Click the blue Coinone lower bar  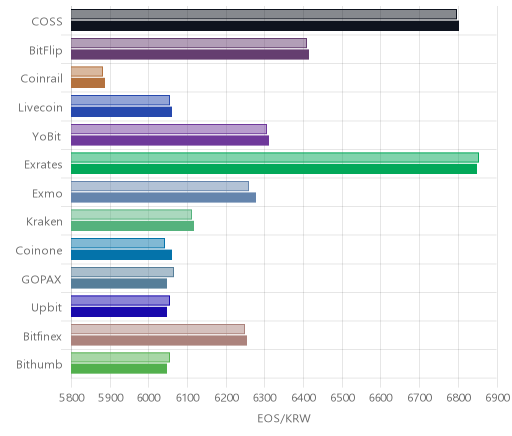pos(121,255)
